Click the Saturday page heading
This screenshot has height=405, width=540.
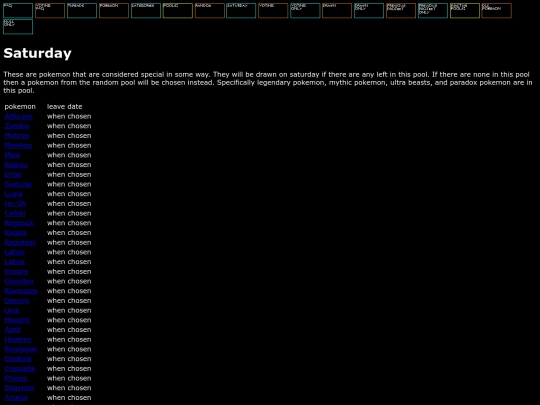tap(38, 53)
